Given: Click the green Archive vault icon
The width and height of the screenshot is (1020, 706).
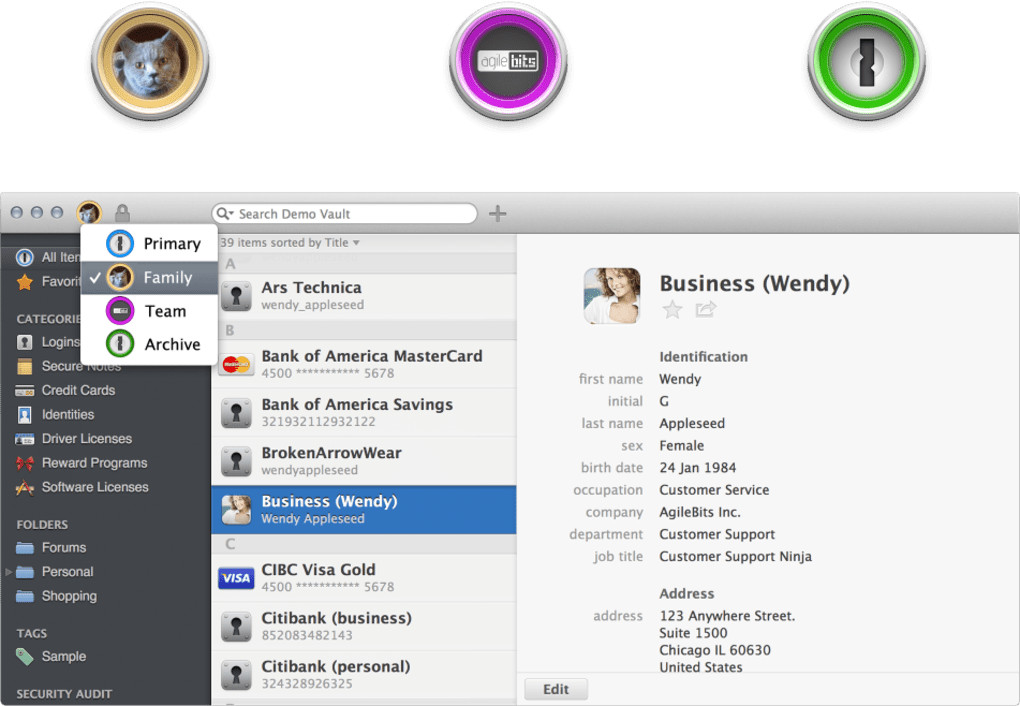Looking at the screenshot, I should [x=120, y=344].
